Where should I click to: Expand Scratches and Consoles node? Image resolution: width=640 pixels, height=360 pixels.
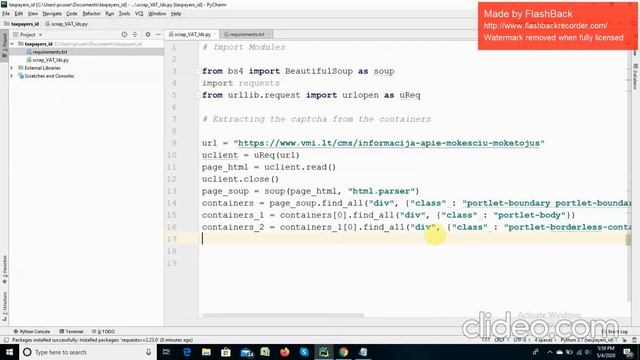12,76
